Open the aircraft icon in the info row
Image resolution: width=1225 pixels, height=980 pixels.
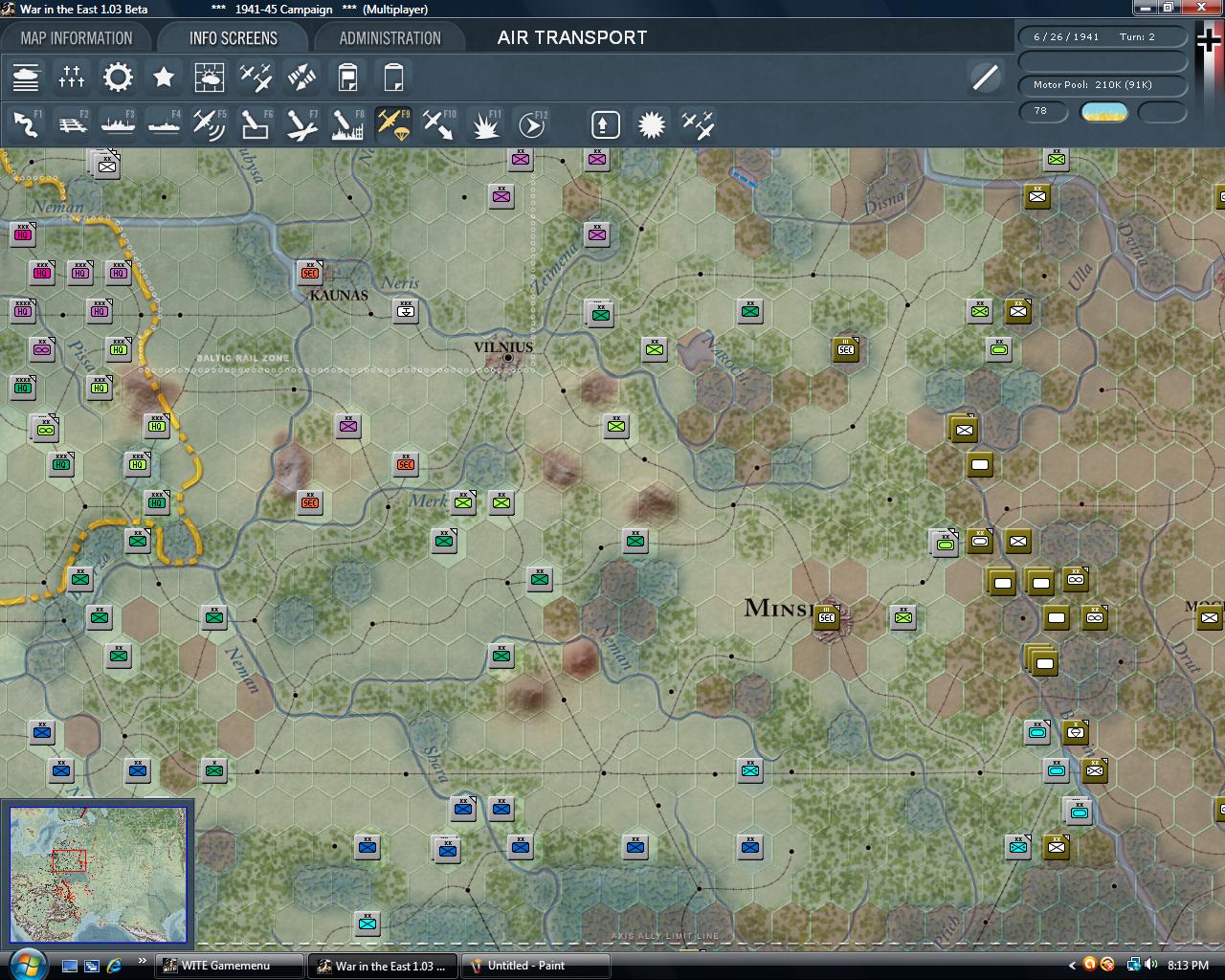[256, 78]
